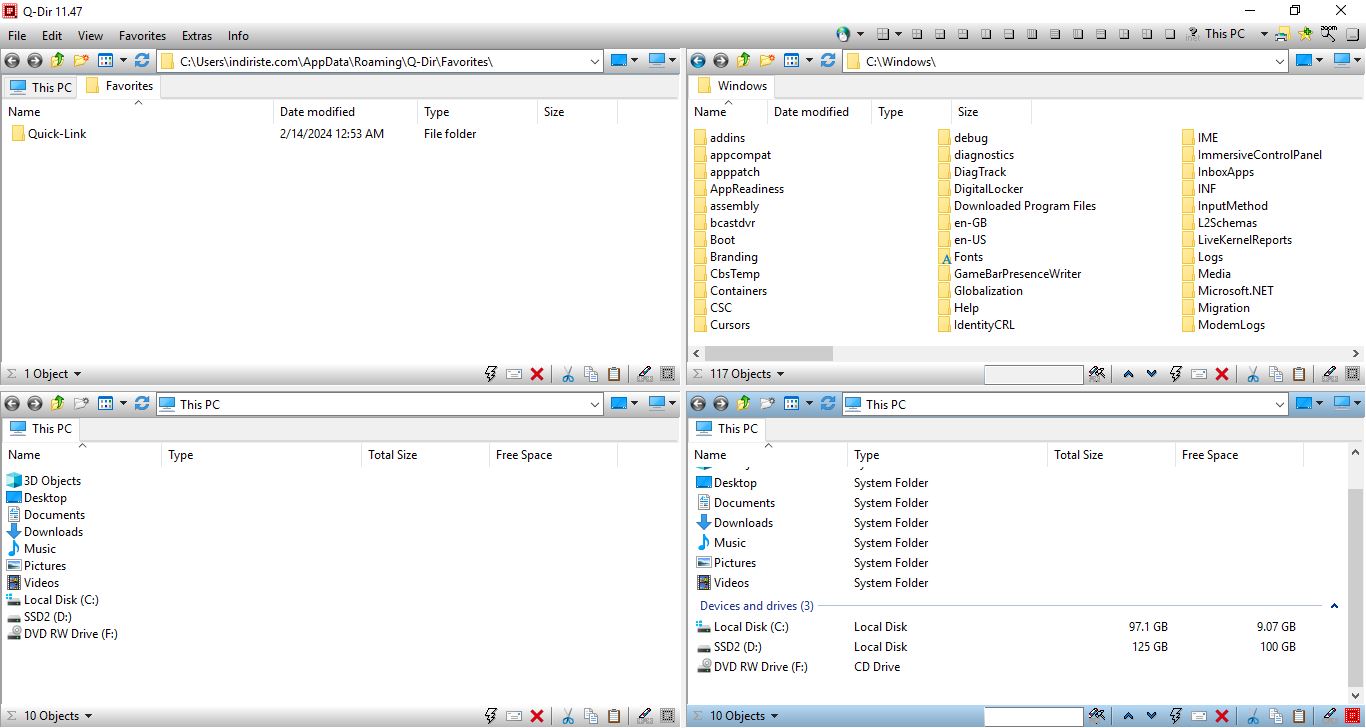Open the Info menu
Viewport: 1366px width, 728px height.
[x=238, y=35]
